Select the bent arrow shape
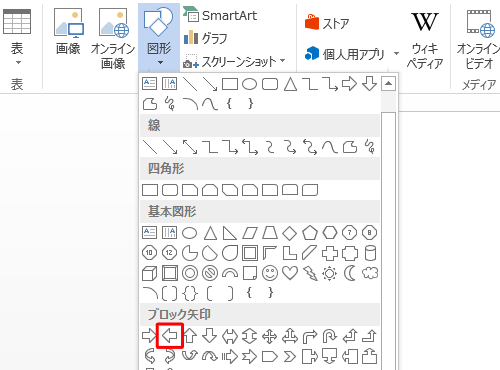This screenshot has width=500, height=370. click(x=310, y=336)
